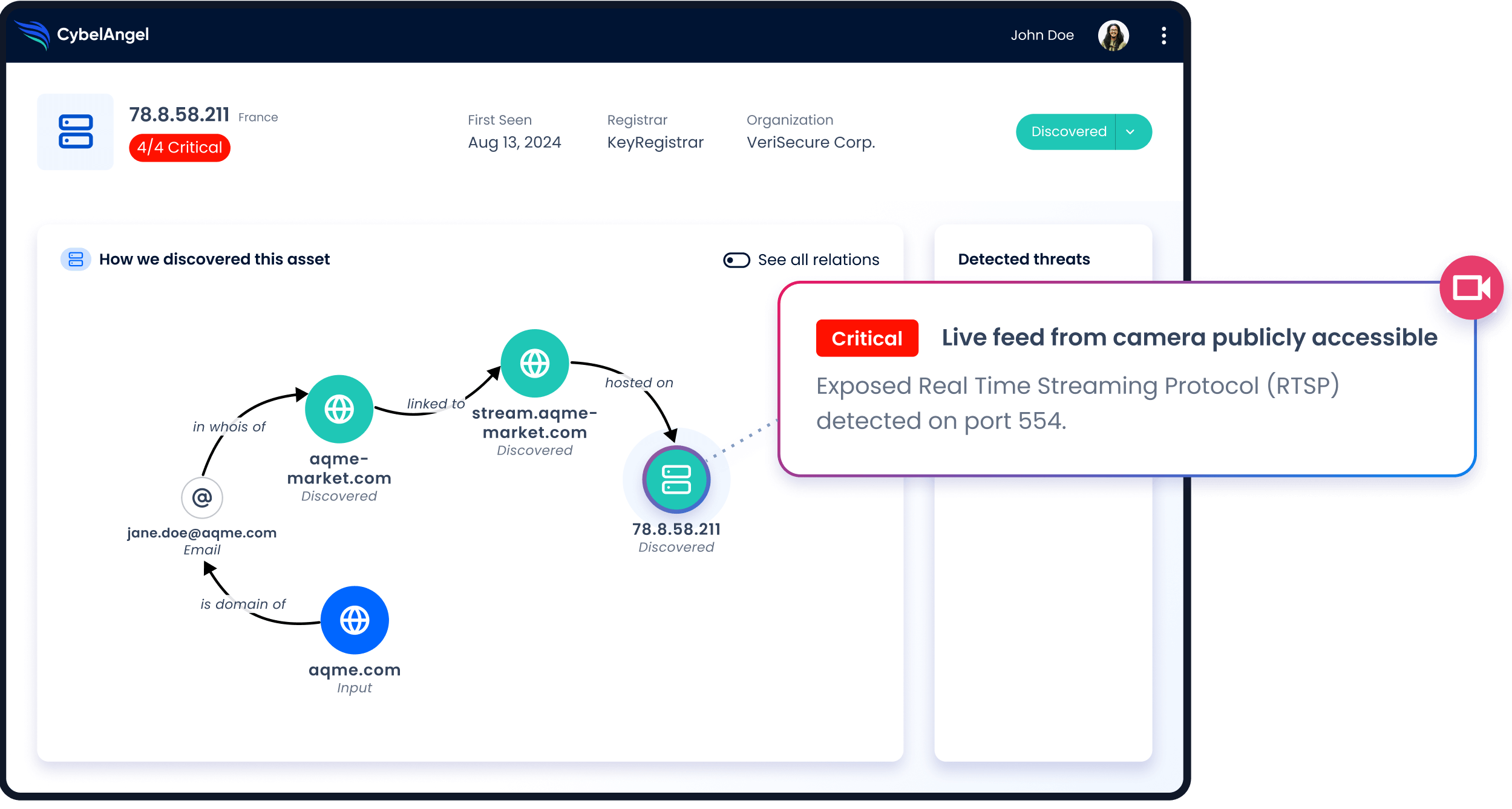This screenshot has height=809, width=1512.
Task: Click the 78.8.58.211 graph node label
Action: 676,529
